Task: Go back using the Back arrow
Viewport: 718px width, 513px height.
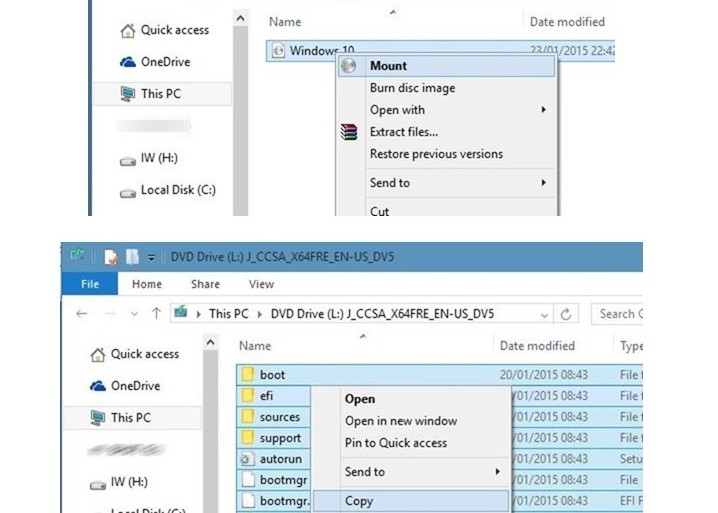Action: click(x=82, y=314)
